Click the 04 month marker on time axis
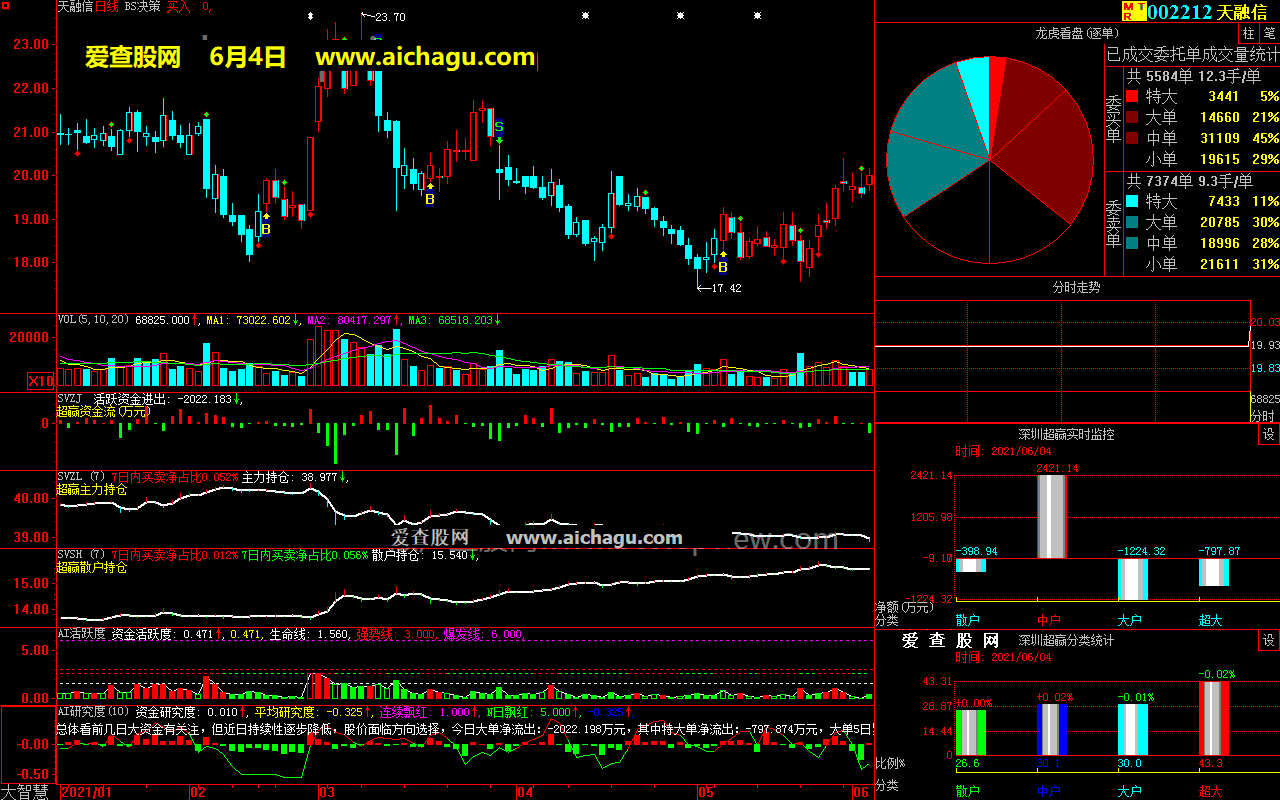 click(x=524, y=792)
